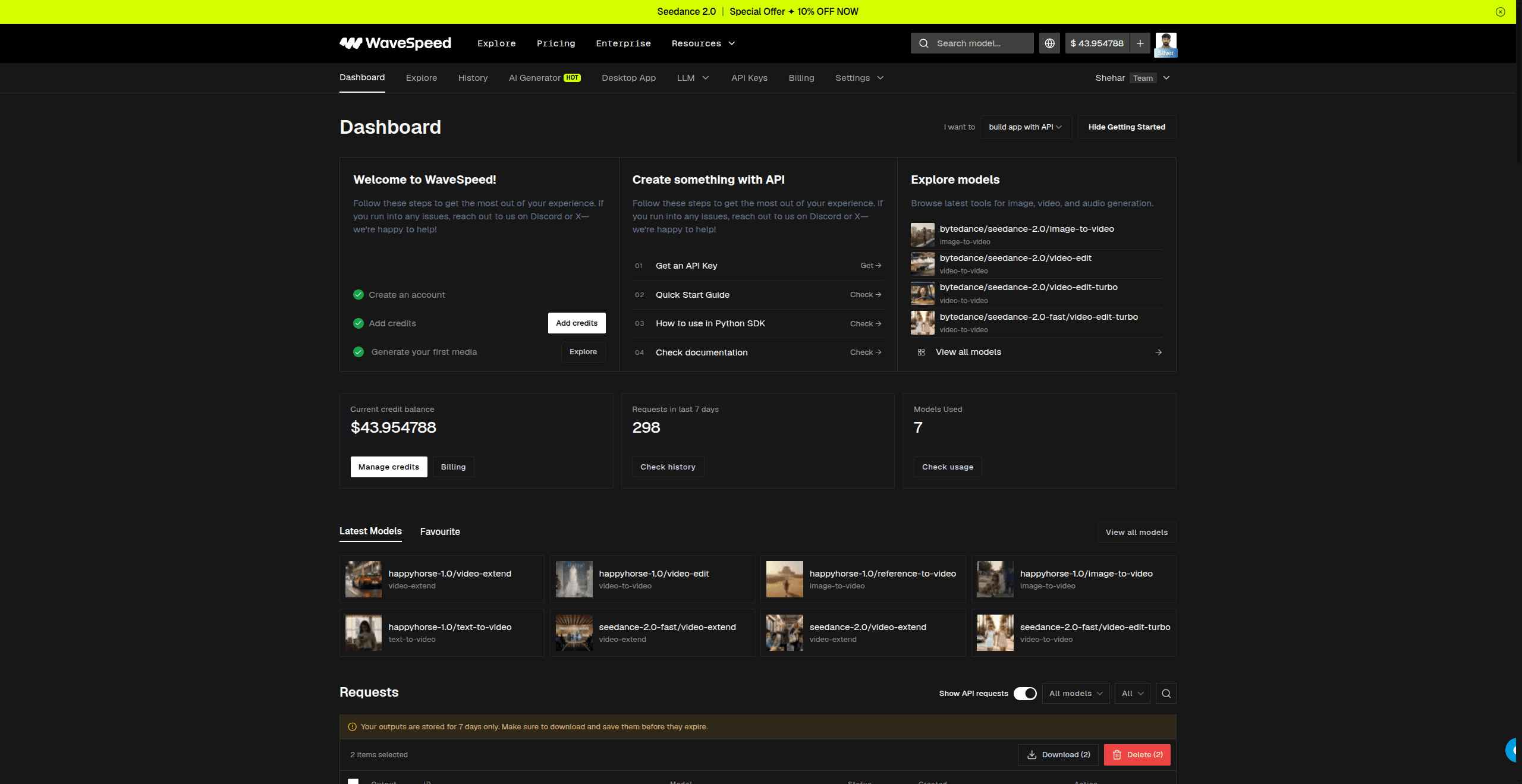Open Desktop App tab
This screenshot has height=784, width=1522.
[628, 78]
